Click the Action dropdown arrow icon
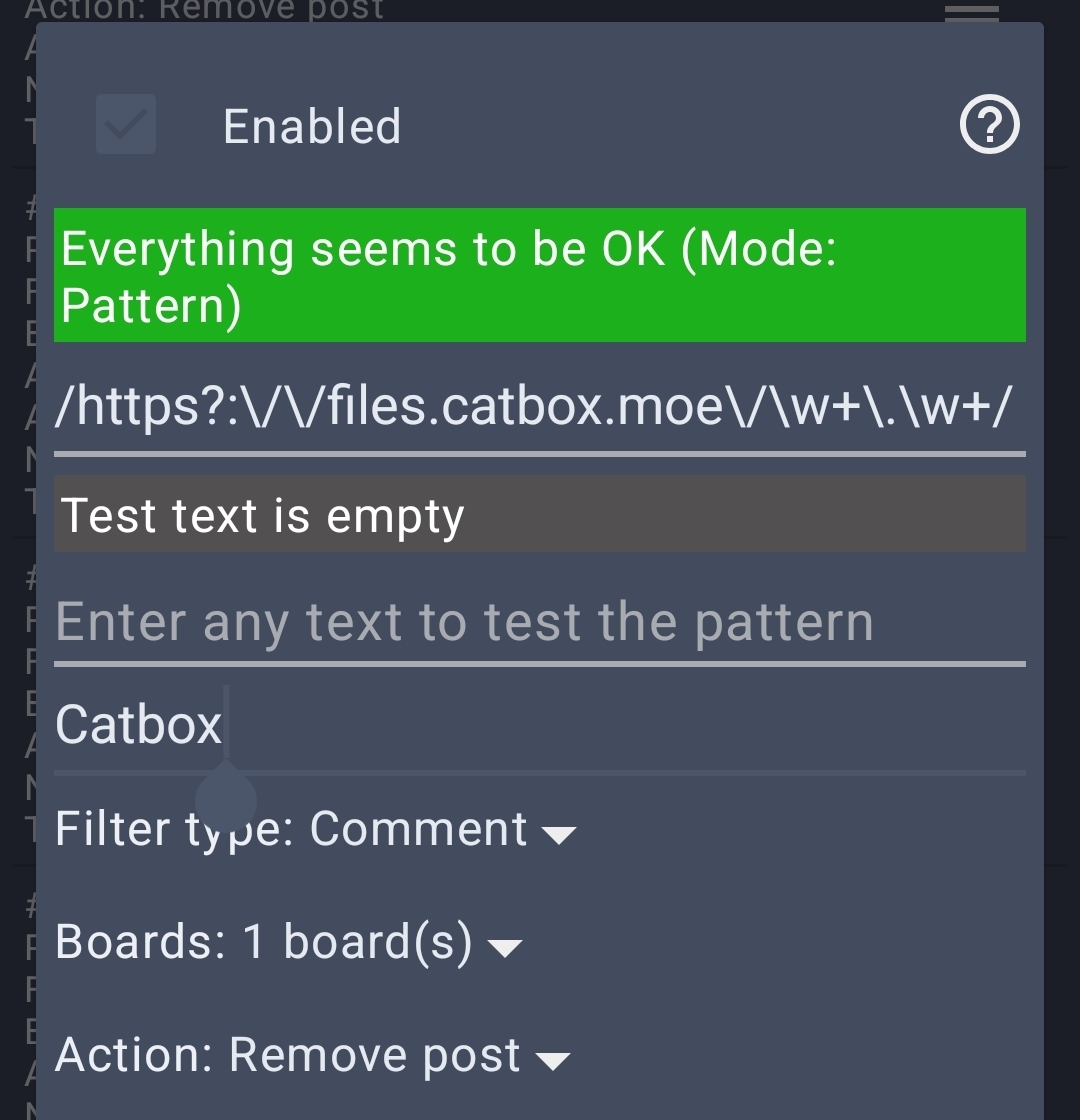 click(552, 1060)
